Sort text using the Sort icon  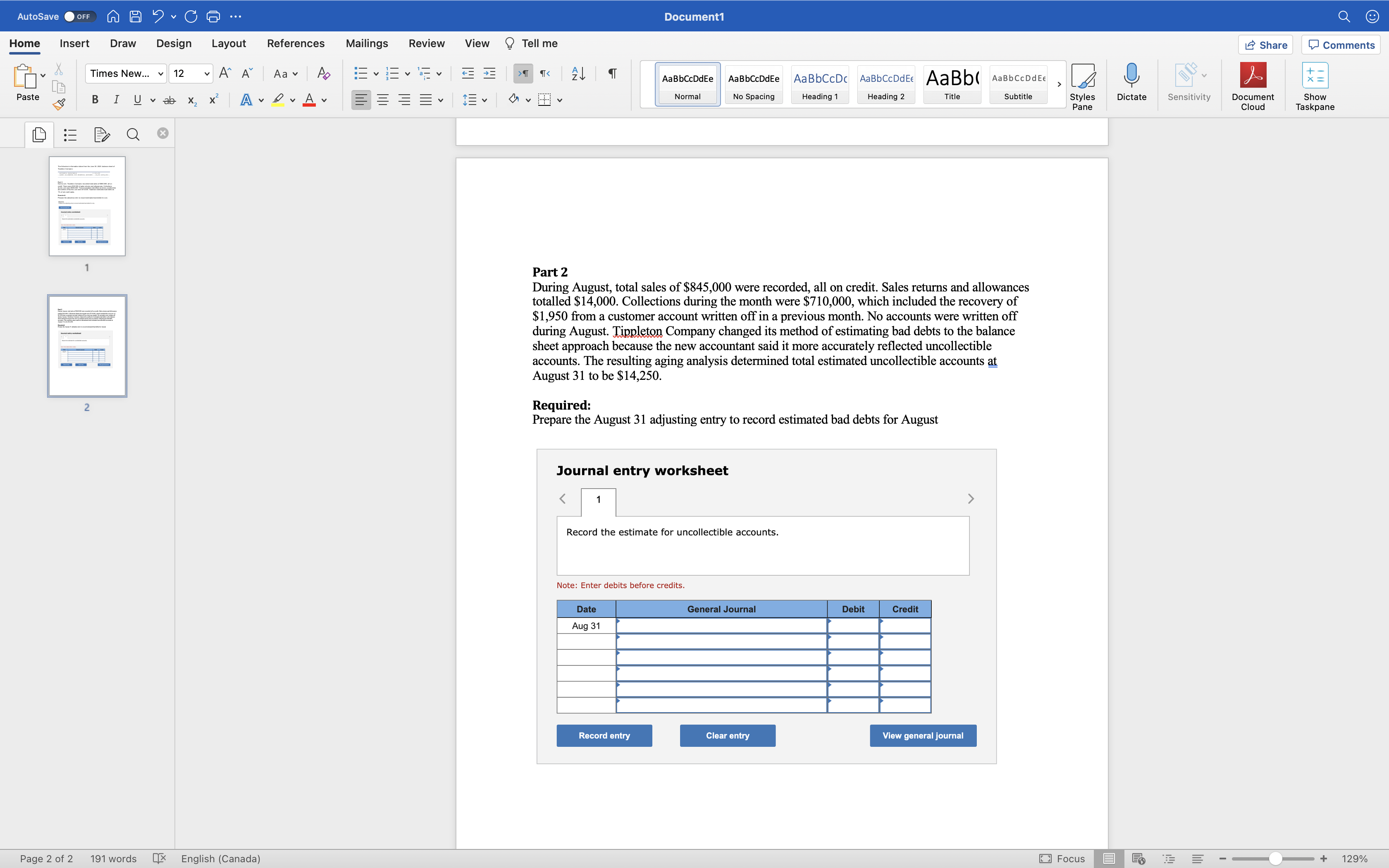578,74
